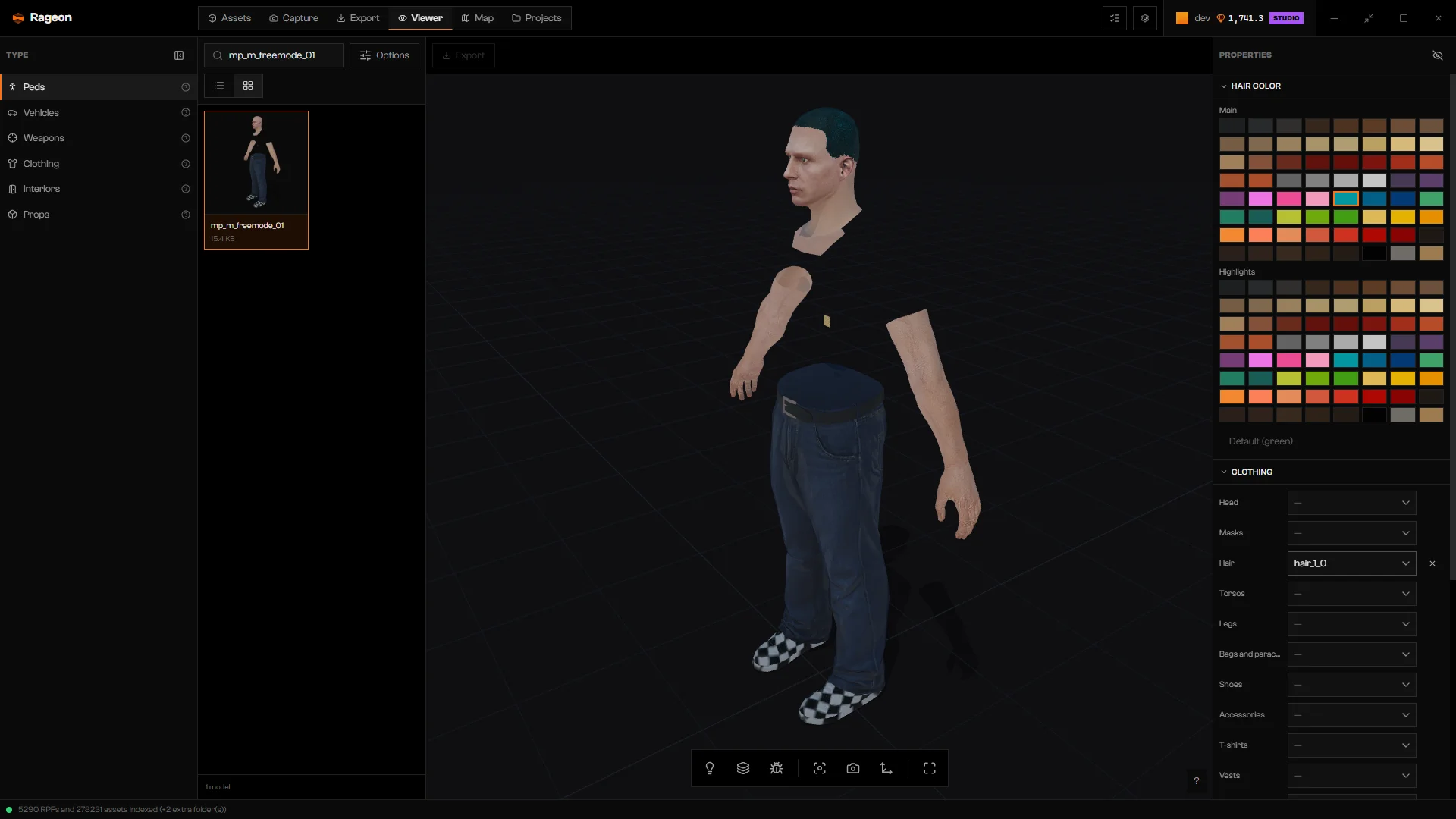Select the selected teal Main hair color swatch
This screenshot has height=819, width=1456.
pos(1346,199)
